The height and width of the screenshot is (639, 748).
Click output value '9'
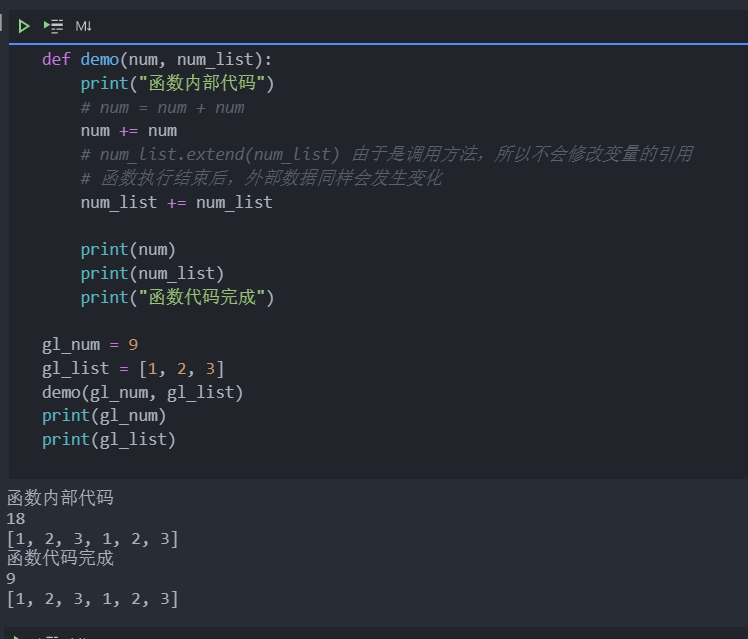pos(11,579)
